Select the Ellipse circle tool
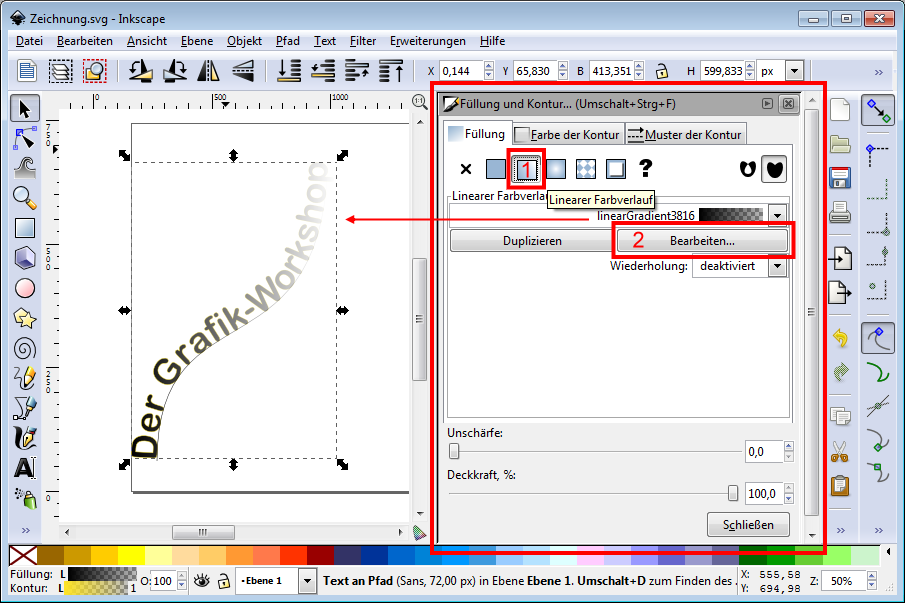Screen dimensions: 905x603 coord(24,288)
